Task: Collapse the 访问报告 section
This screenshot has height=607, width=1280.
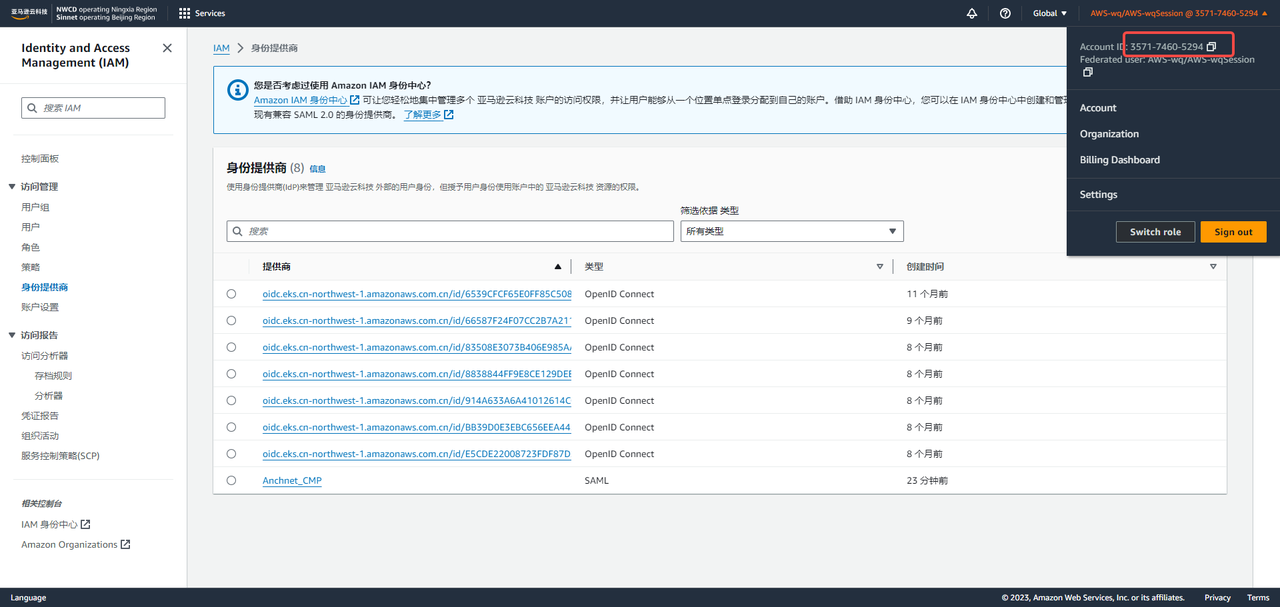Action: [12, 335]
